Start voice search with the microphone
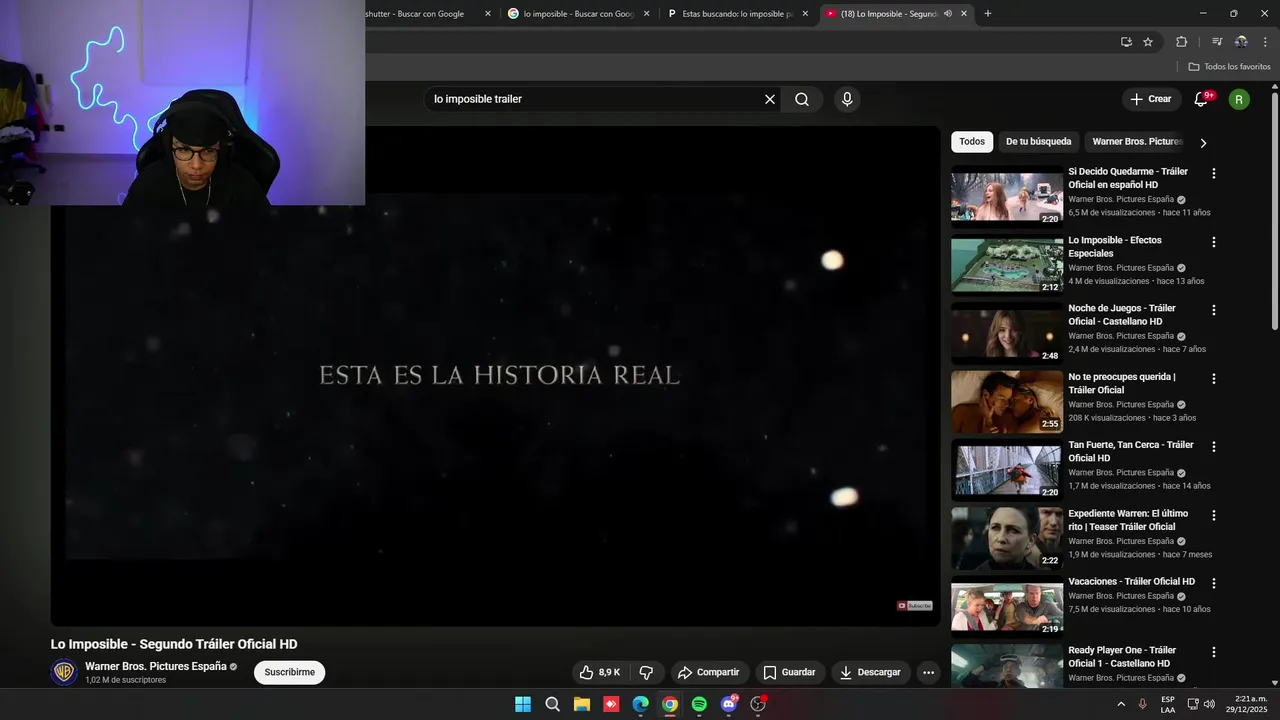Viewport: 1280px width, 720px height. tap(847, 99)
